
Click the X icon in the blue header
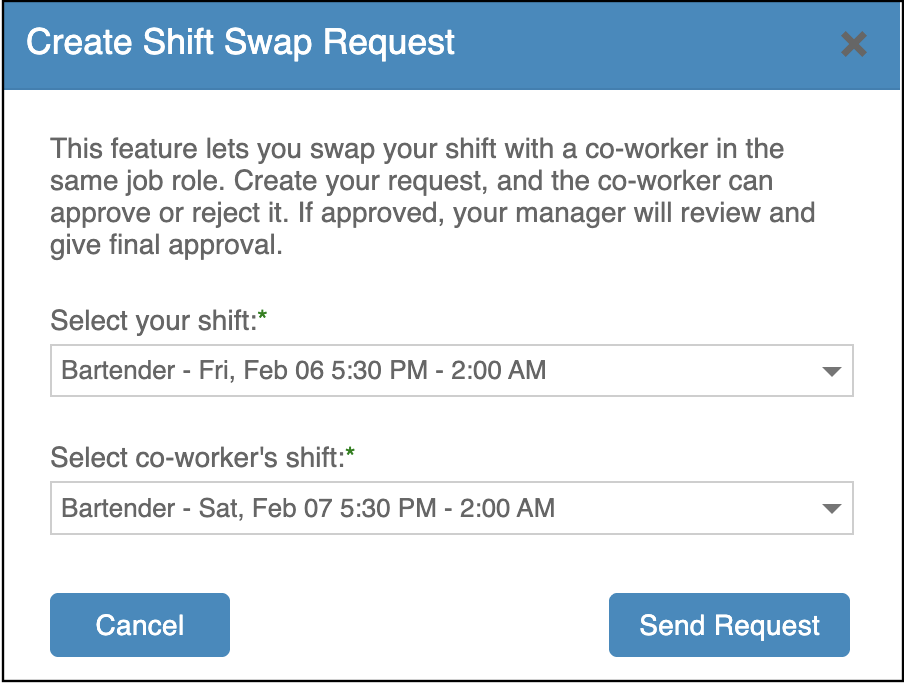pos(853,44)
